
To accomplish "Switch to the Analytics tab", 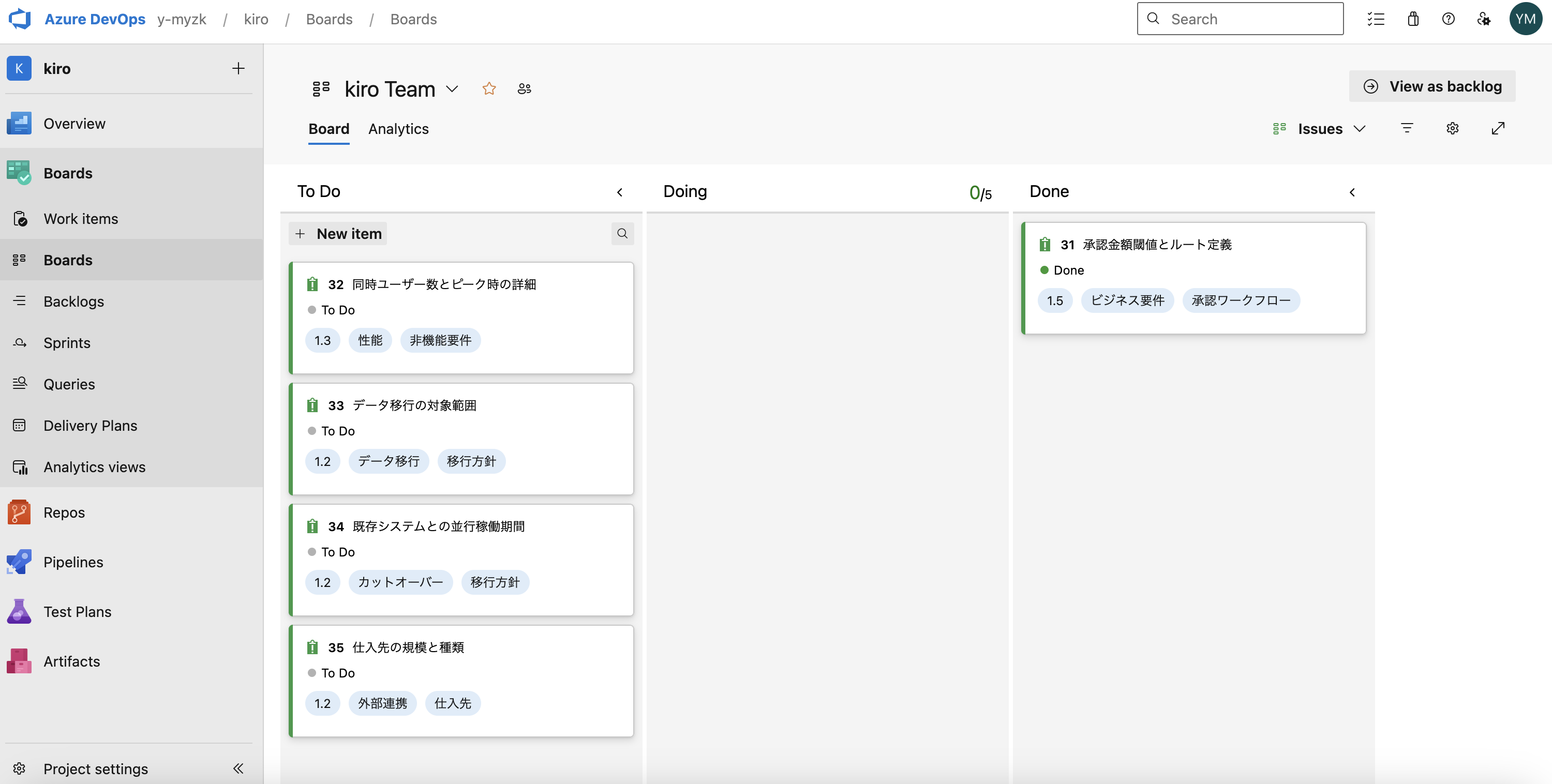I will pyautogui.click(x=398, y=129).
